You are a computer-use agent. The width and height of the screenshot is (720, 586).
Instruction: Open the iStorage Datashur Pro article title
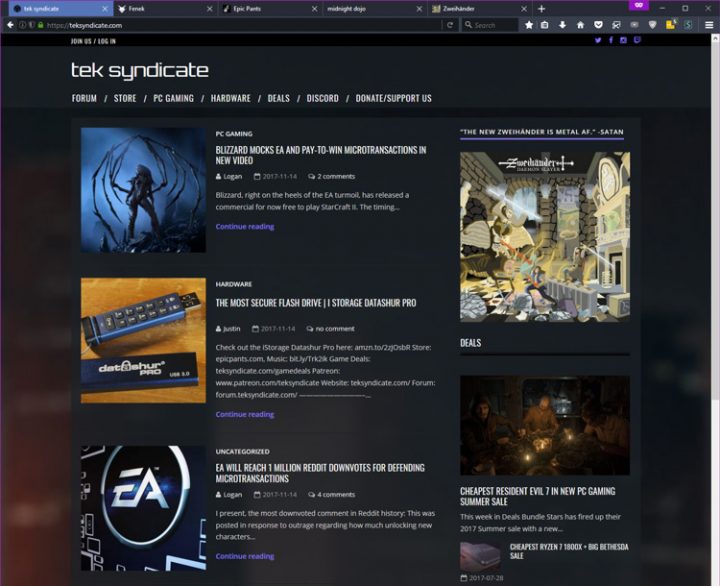pos(316,303)
